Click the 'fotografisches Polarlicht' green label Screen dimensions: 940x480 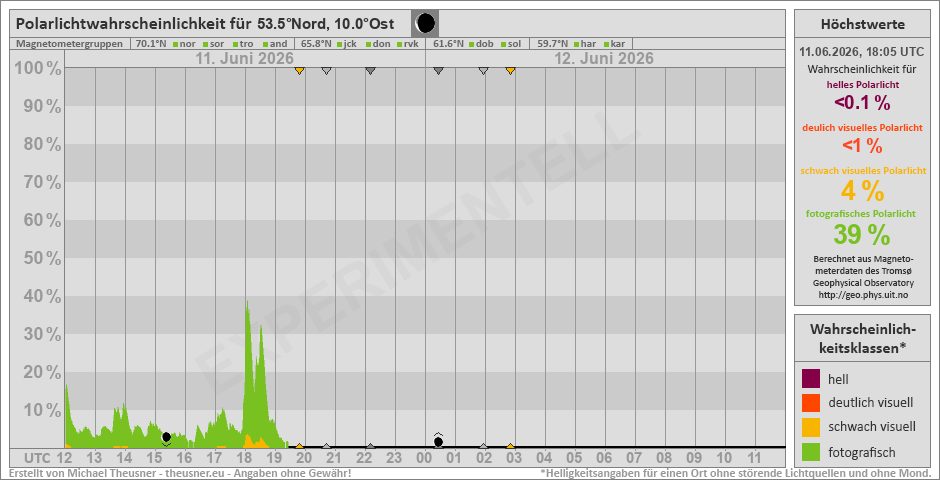[x=863, y=213]
